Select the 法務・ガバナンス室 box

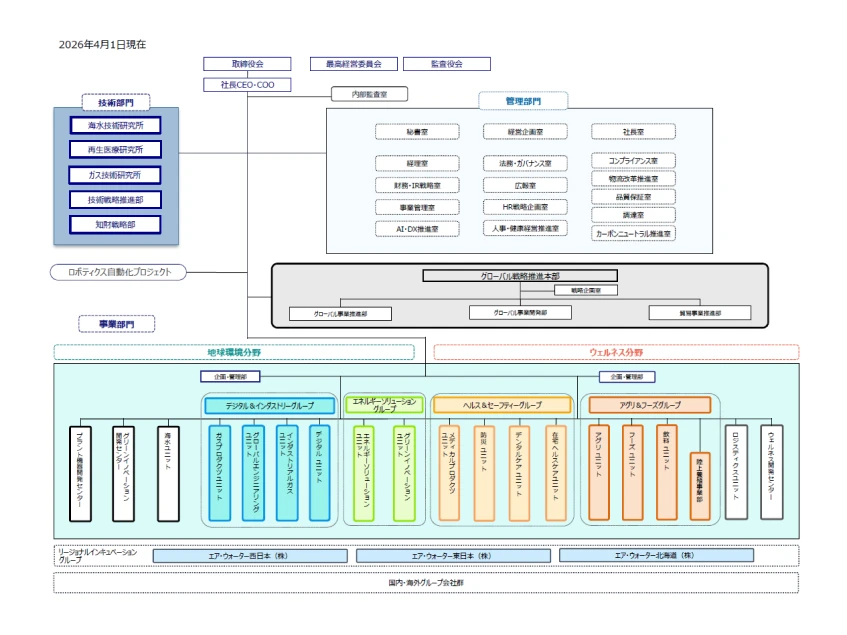tap(526, 163)
